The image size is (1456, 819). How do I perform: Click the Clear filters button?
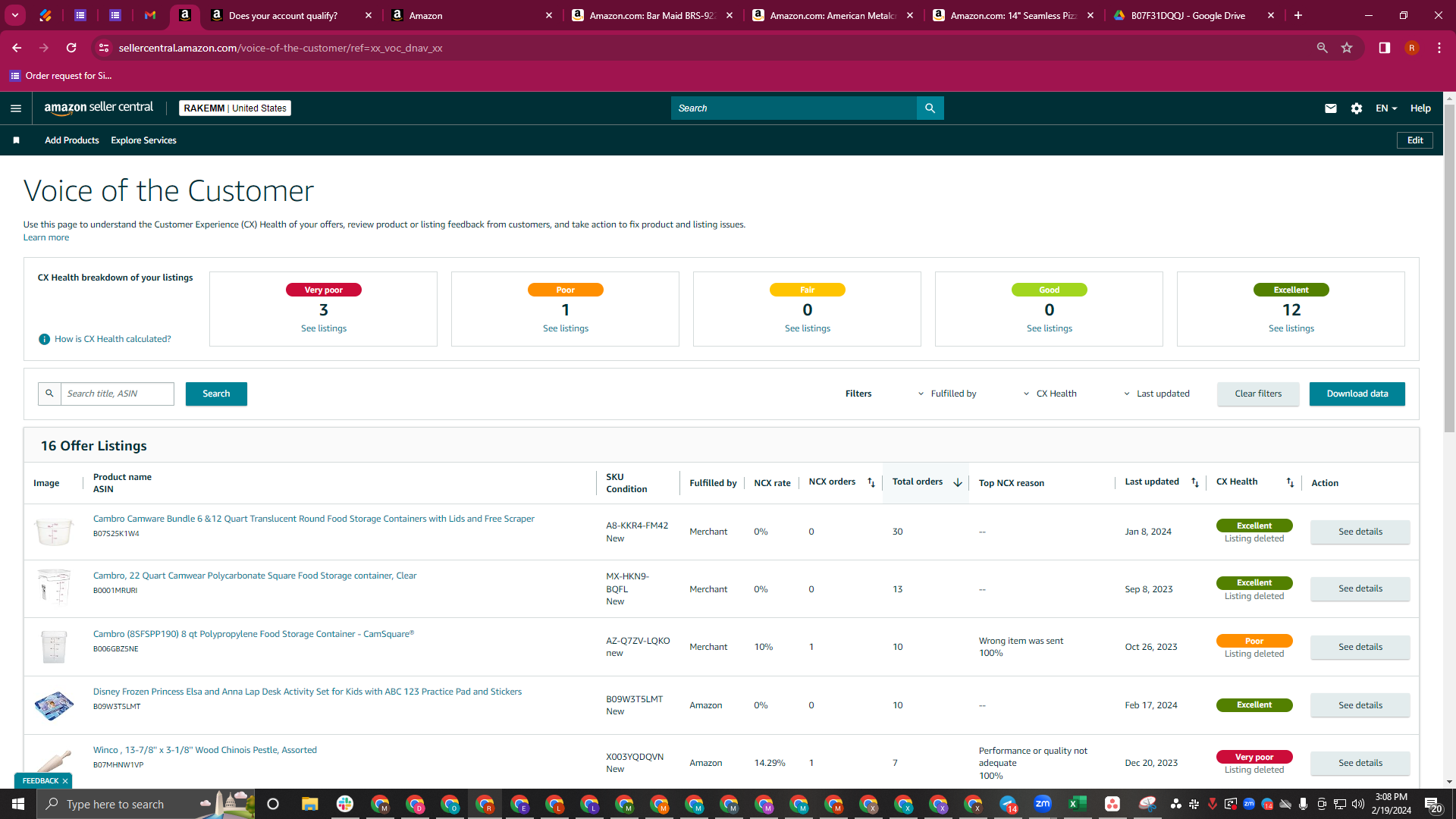coord(1258,394)
